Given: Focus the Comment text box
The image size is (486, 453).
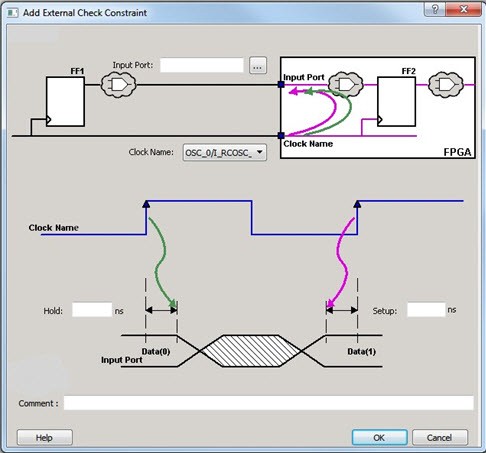Looking at the screenshot, I should [x=269, y=403].
